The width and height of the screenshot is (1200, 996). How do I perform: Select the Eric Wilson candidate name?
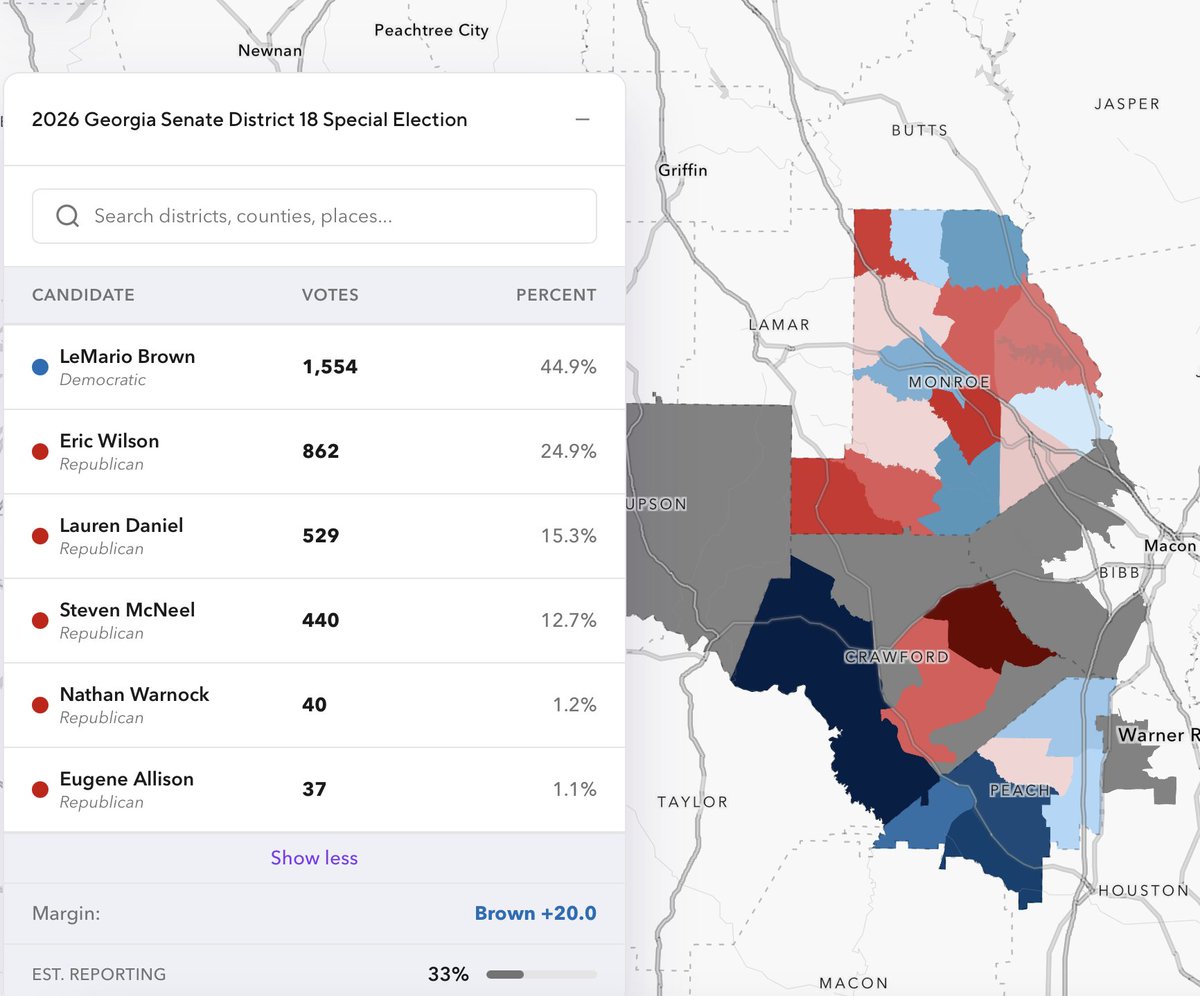click(x=109, y=441)
